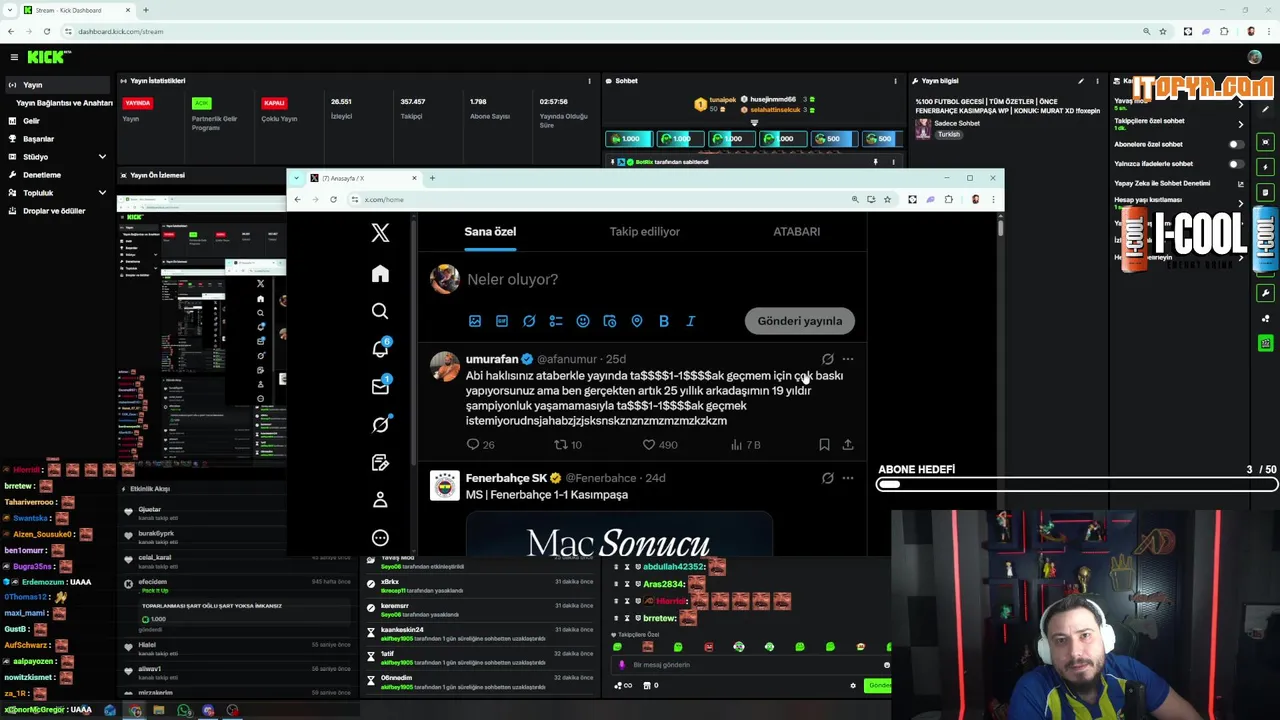Bookmark umurafan's post

824,444
